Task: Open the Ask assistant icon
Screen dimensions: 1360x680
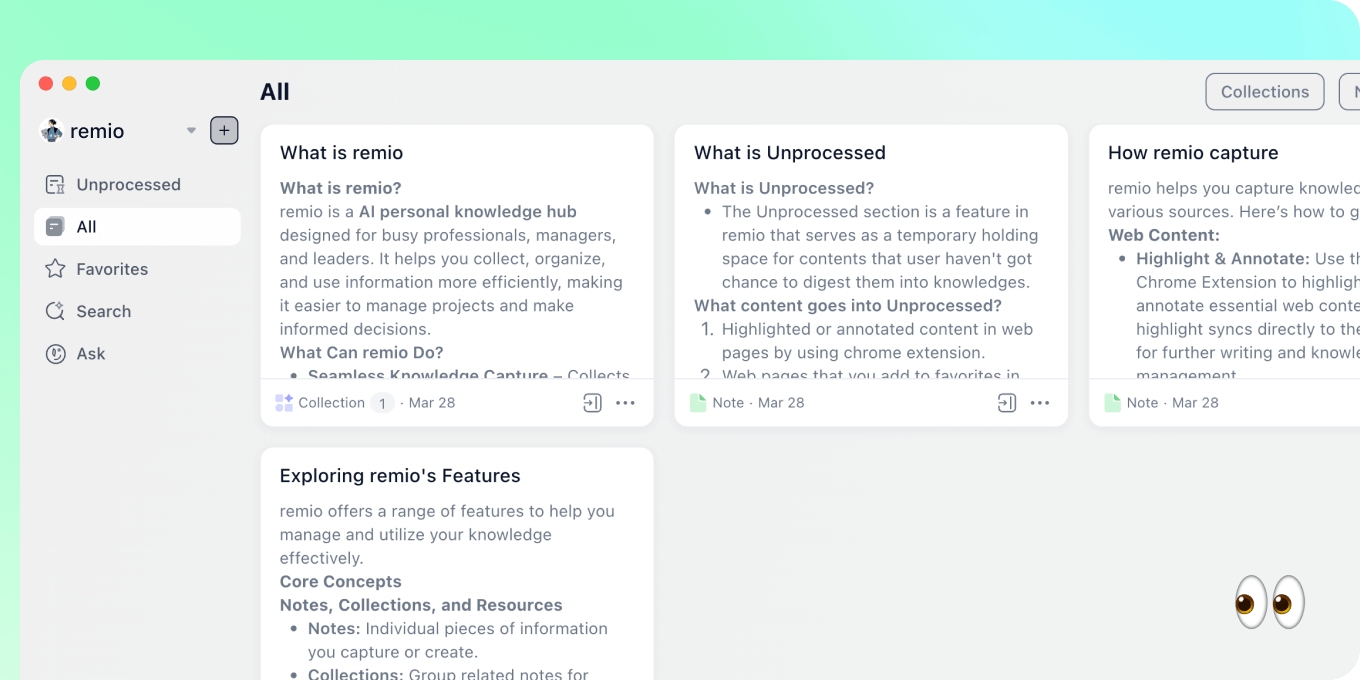Action: coord(56,353)
